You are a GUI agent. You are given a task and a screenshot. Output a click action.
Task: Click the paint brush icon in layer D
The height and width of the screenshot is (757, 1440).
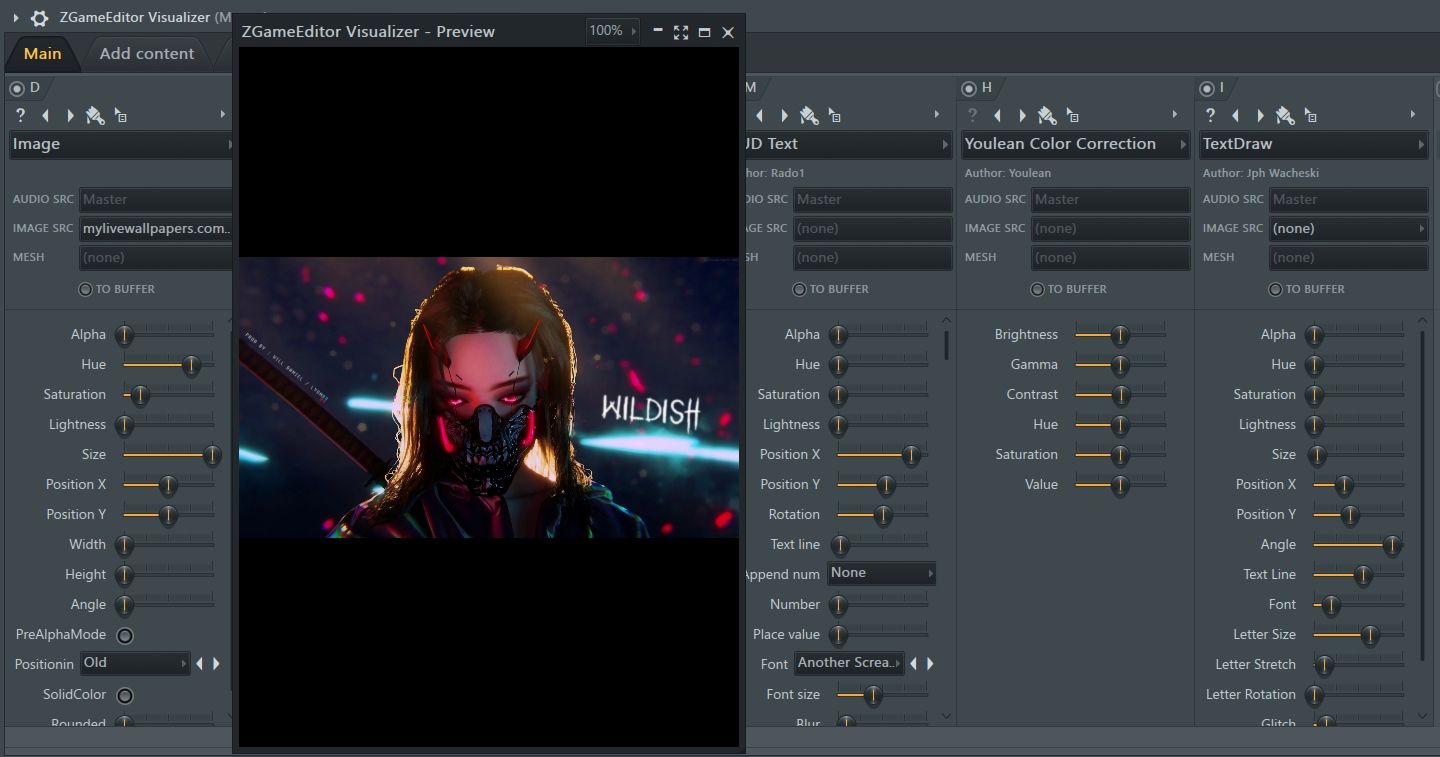[95, 116]
